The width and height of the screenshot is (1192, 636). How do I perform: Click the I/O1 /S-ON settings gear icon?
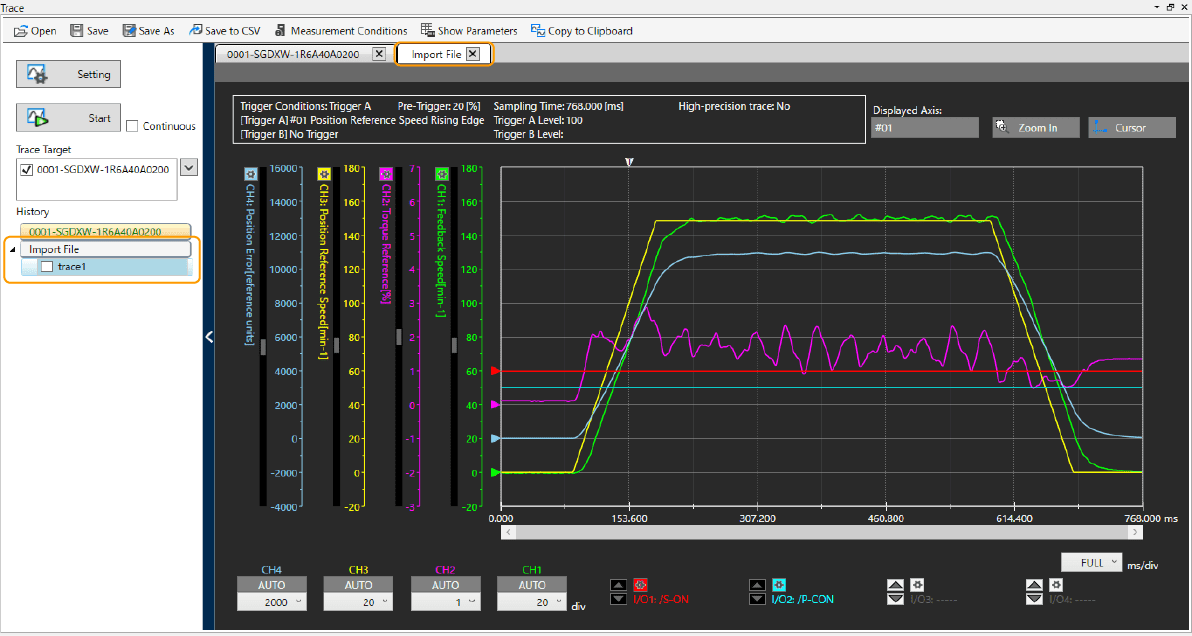tap(641, 584)
